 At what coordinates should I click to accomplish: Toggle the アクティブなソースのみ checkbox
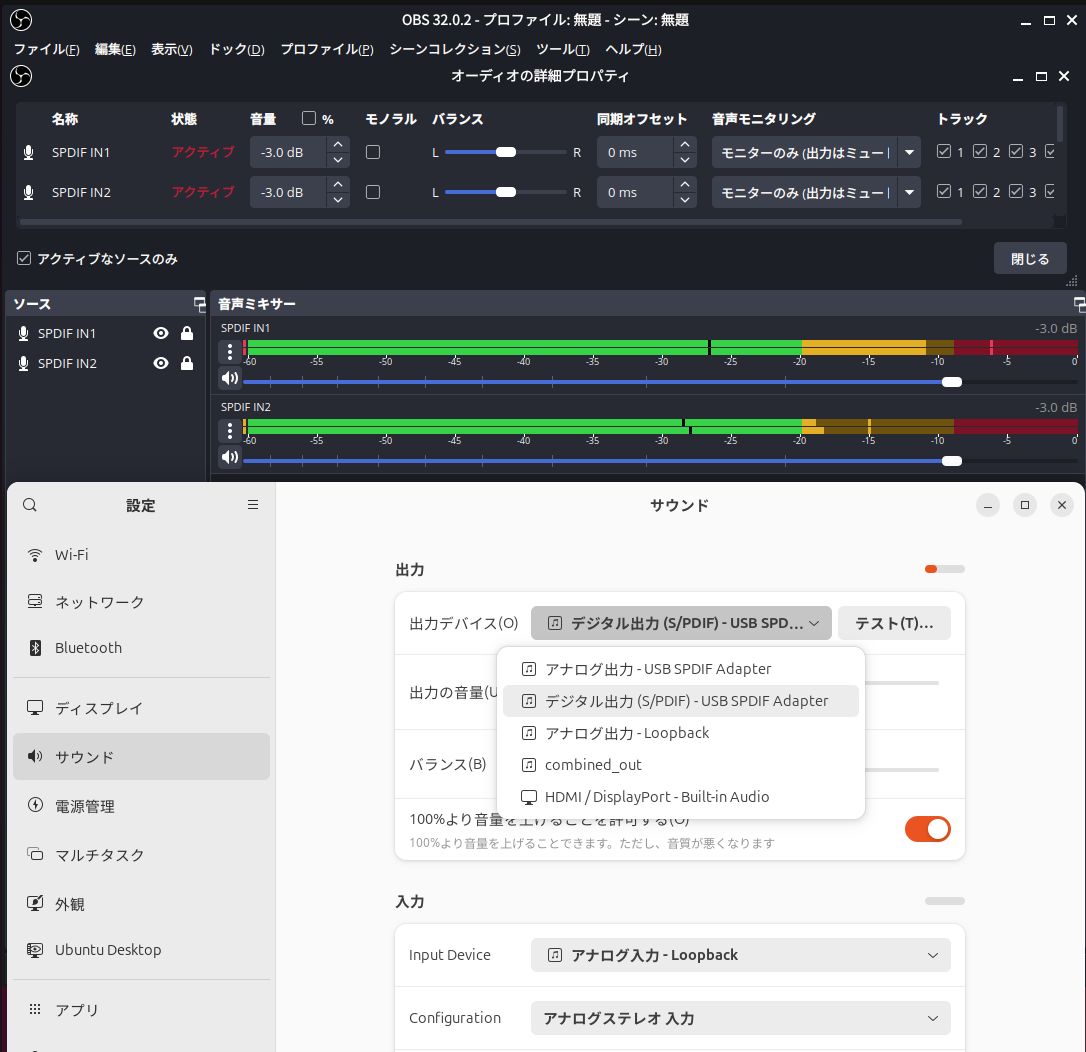coord(24,258)
